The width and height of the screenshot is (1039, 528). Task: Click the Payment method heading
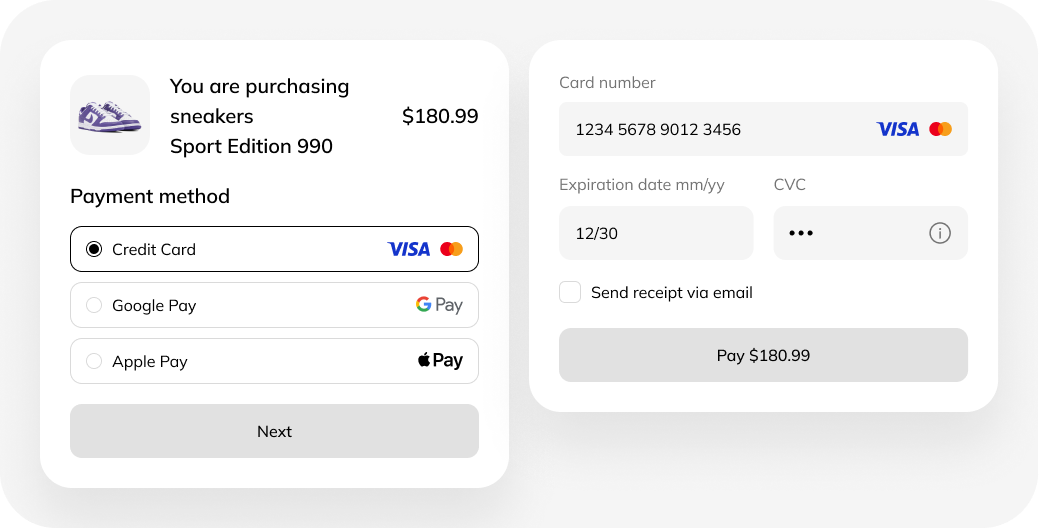tap(150, 196)
